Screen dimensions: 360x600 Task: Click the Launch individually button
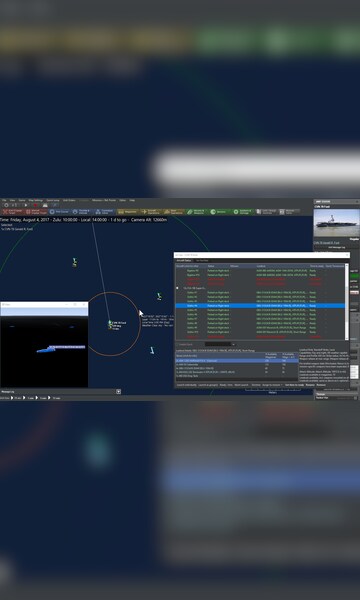coord(187,385)
